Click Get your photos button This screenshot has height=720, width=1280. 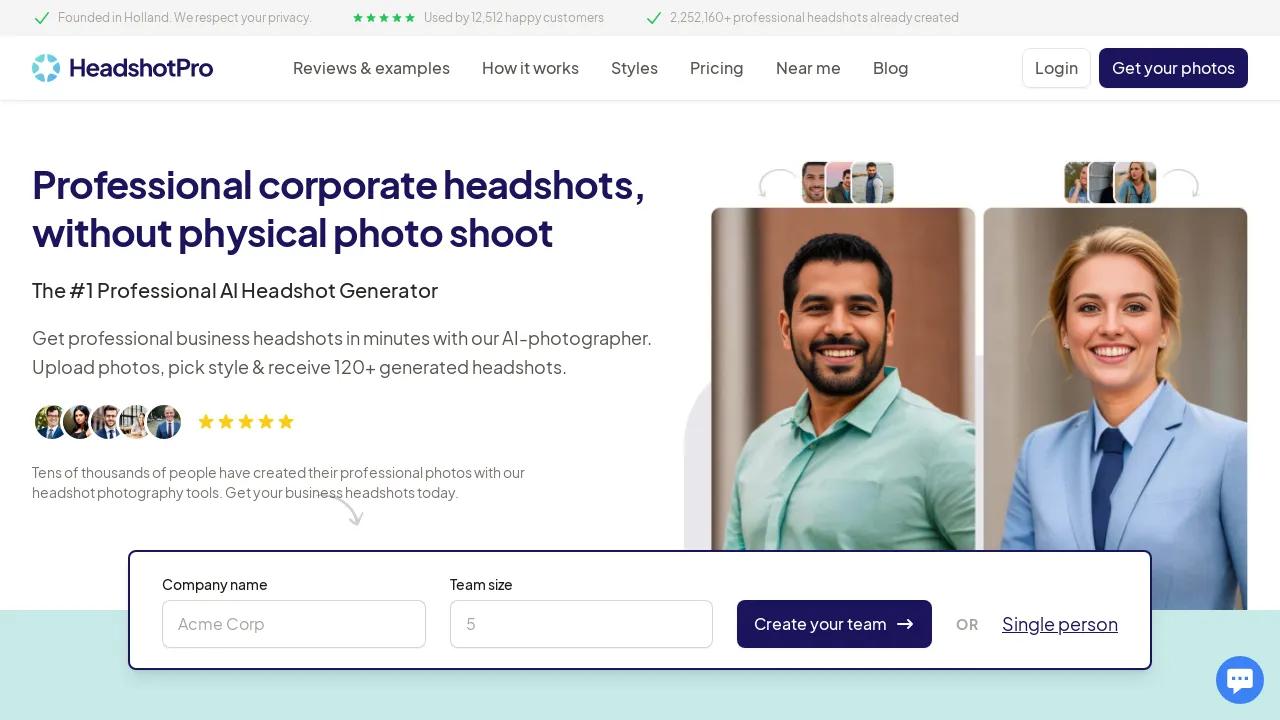pos(1173,68)
